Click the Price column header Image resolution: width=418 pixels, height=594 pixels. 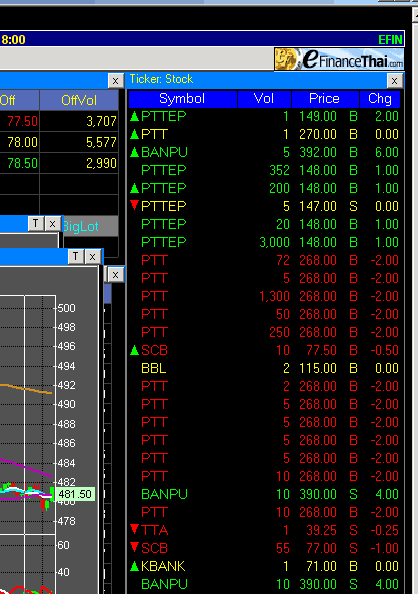click(x=325, y=99)
